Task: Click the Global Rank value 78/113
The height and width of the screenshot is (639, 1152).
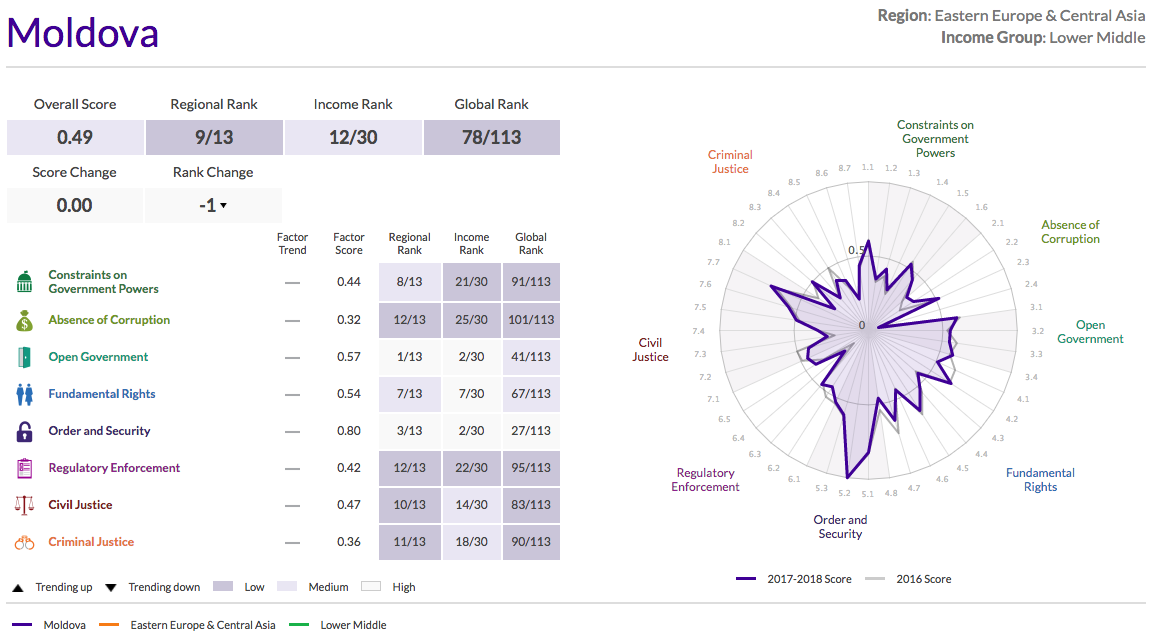Action: (492, 137)
